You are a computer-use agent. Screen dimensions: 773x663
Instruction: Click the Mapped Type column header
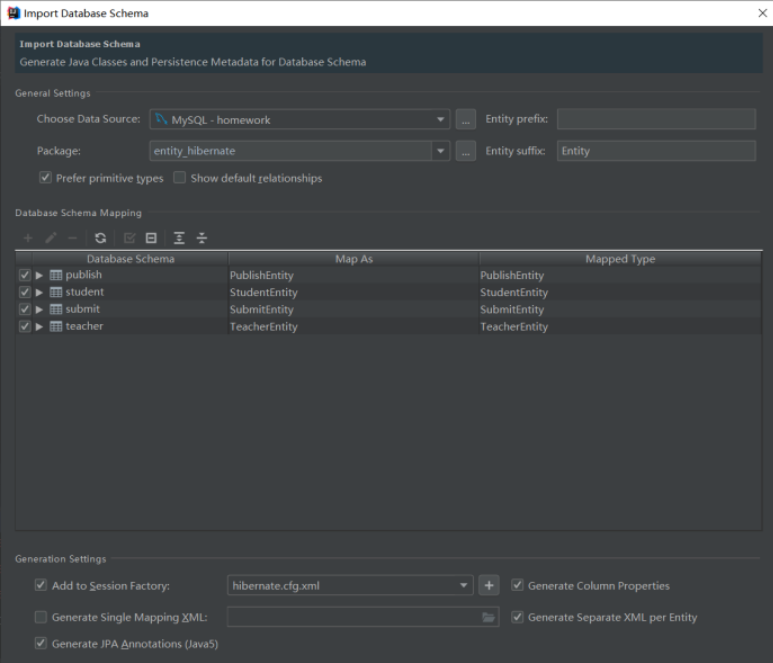[x=620, y=259]
